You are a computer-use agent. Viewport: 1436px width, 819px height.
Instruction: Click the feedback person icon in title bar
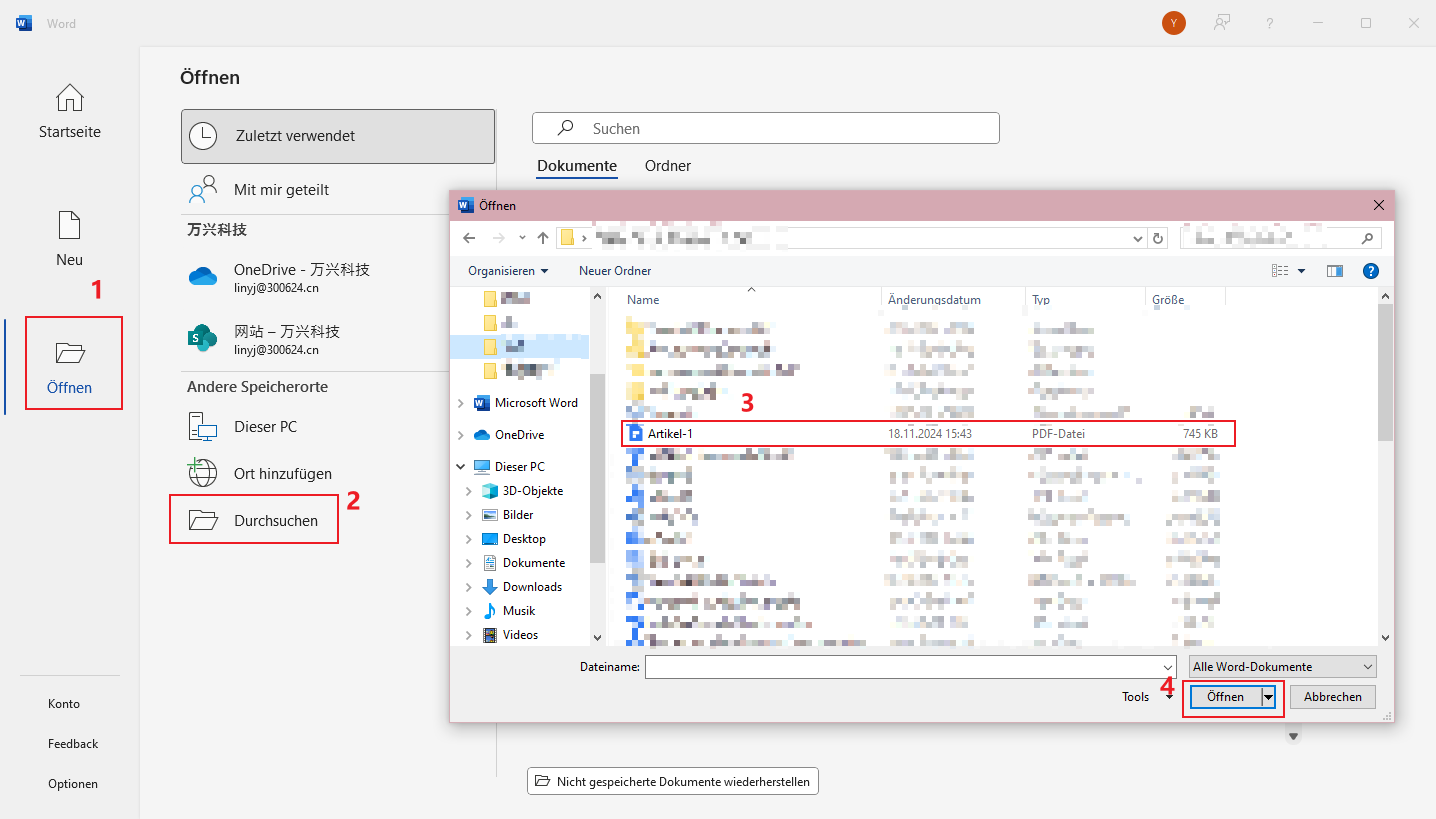click(1222, 23)
